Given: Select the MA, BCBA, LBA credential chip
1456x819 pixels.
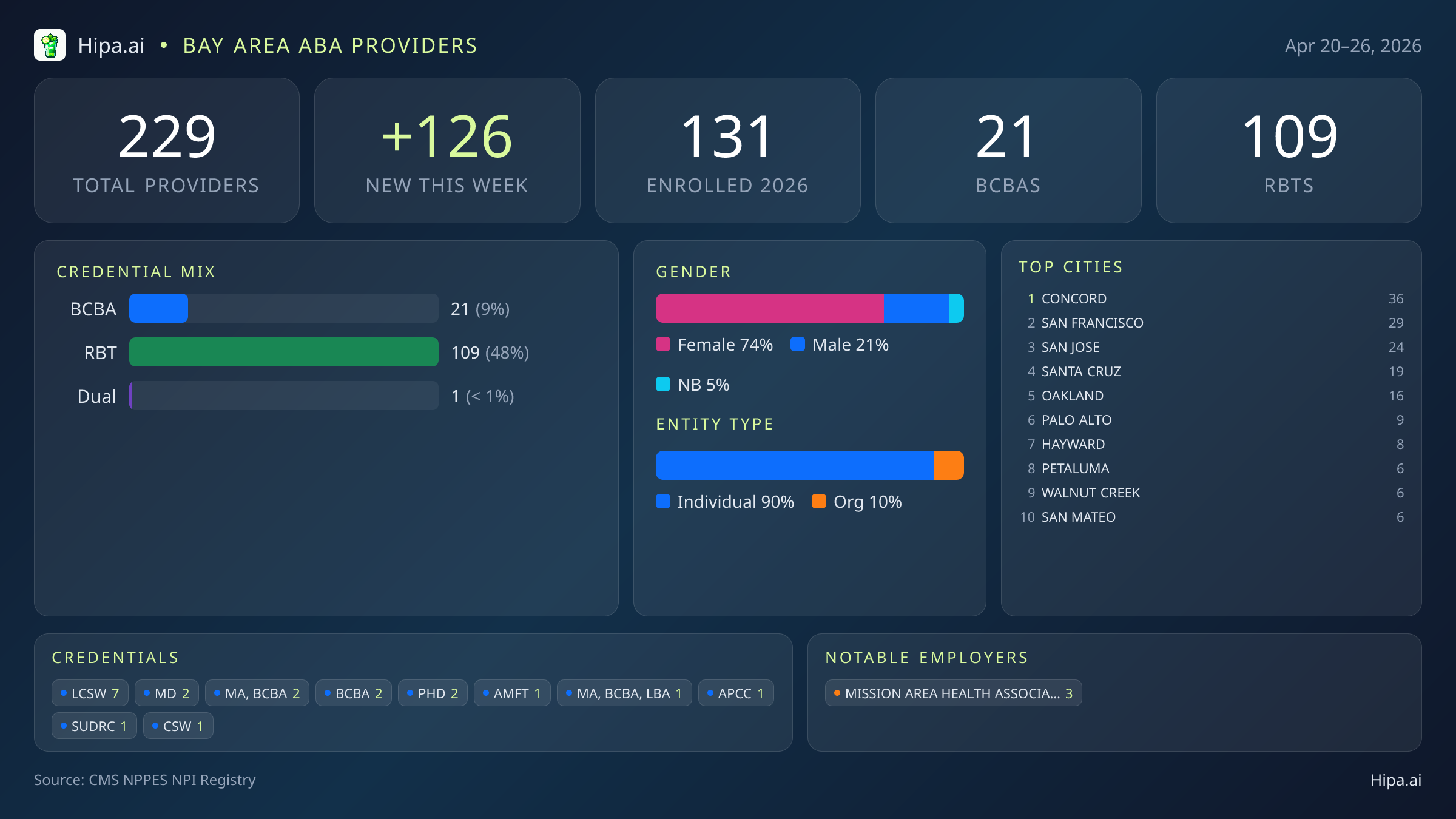Looking at the screenshot, I should [624, 693].
